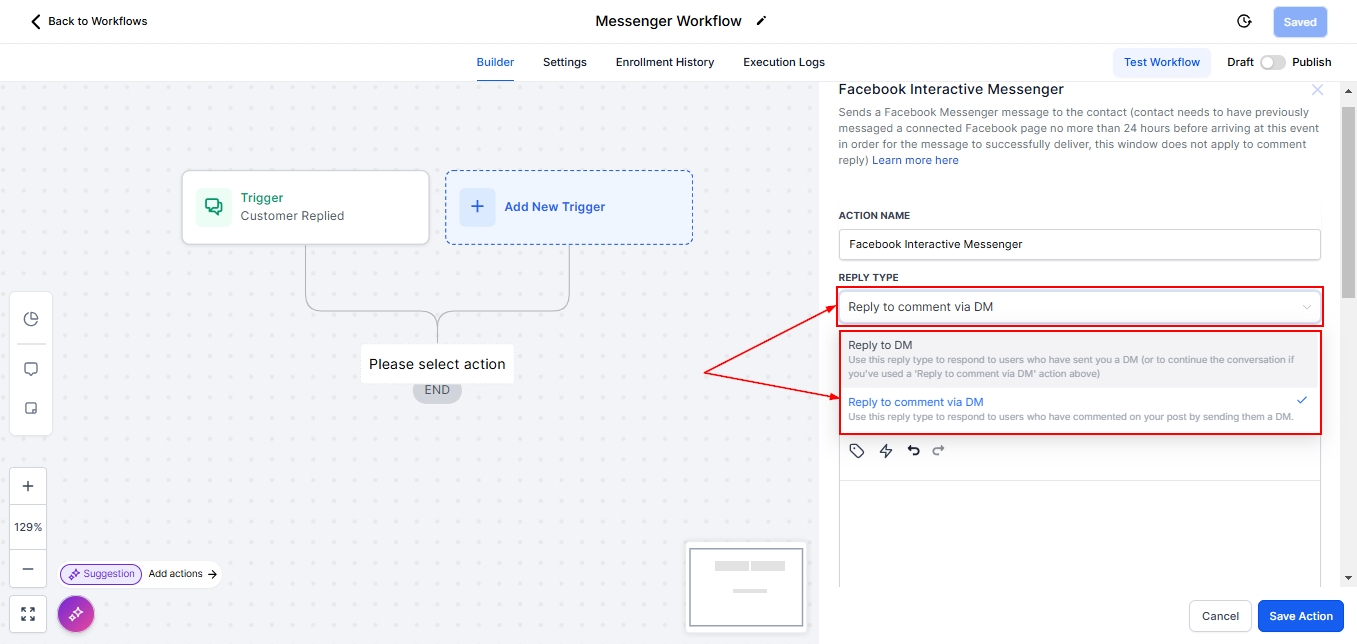This screenshot has width=1357, height=644.
Task: Toggle the Draft/Publish switch
Action: pyautogui.click(x=1272, y=62)
